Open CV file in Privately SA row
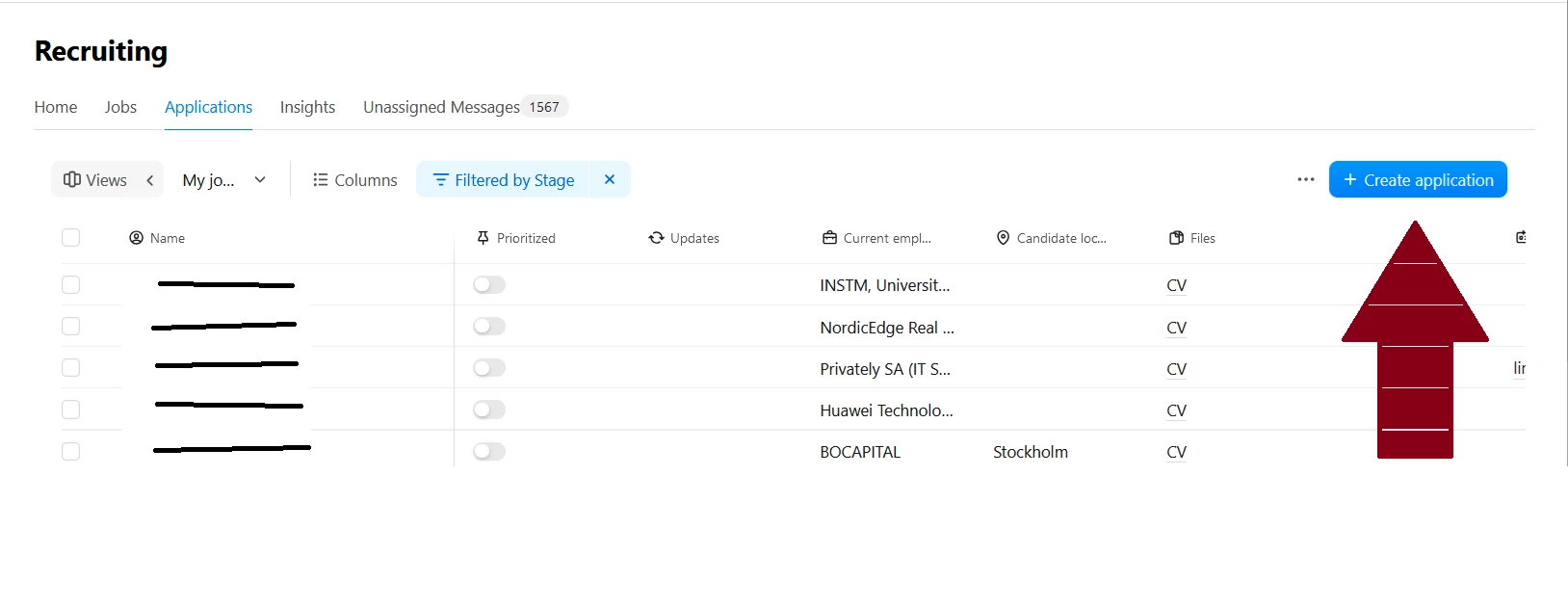The image size is (1568, 608). pos(1176,369)
